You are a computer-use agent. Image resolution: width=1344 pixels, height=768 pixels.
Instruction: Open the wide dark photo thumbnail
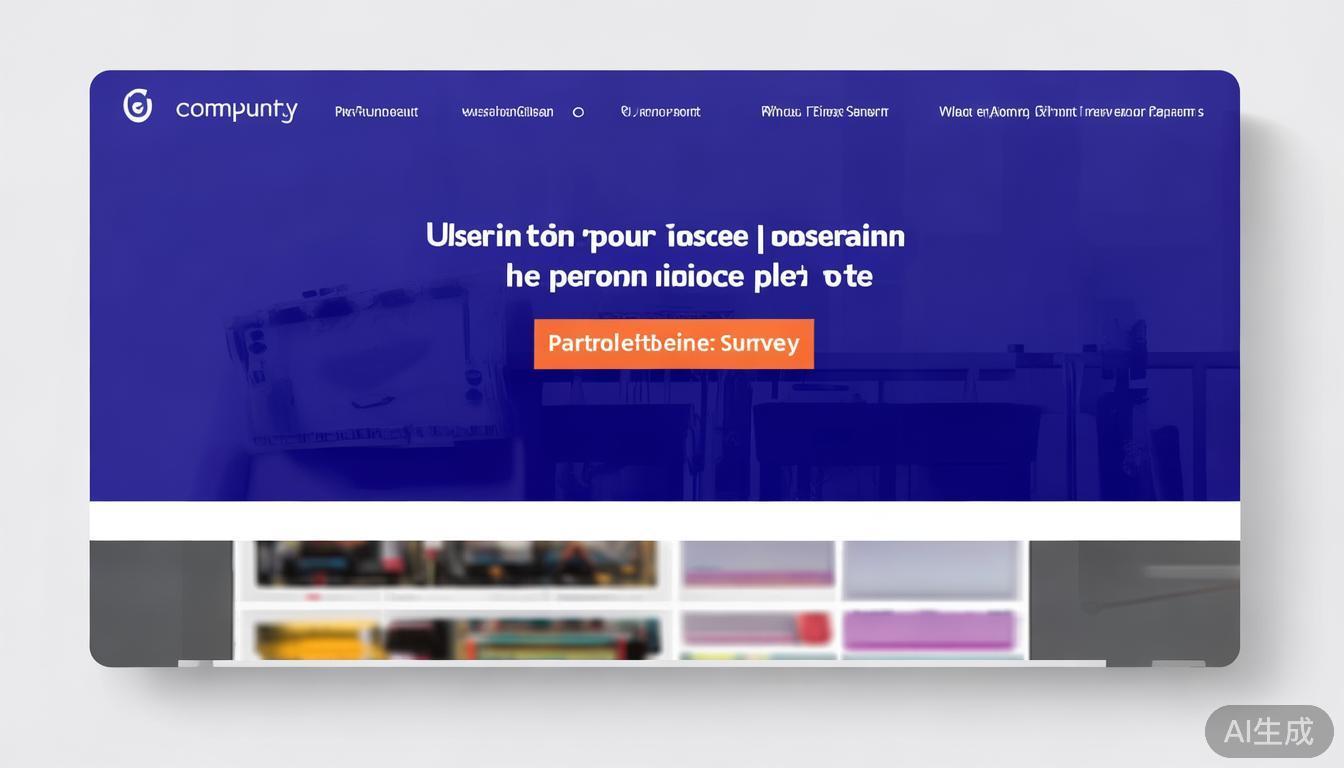[x=456, y=564]
